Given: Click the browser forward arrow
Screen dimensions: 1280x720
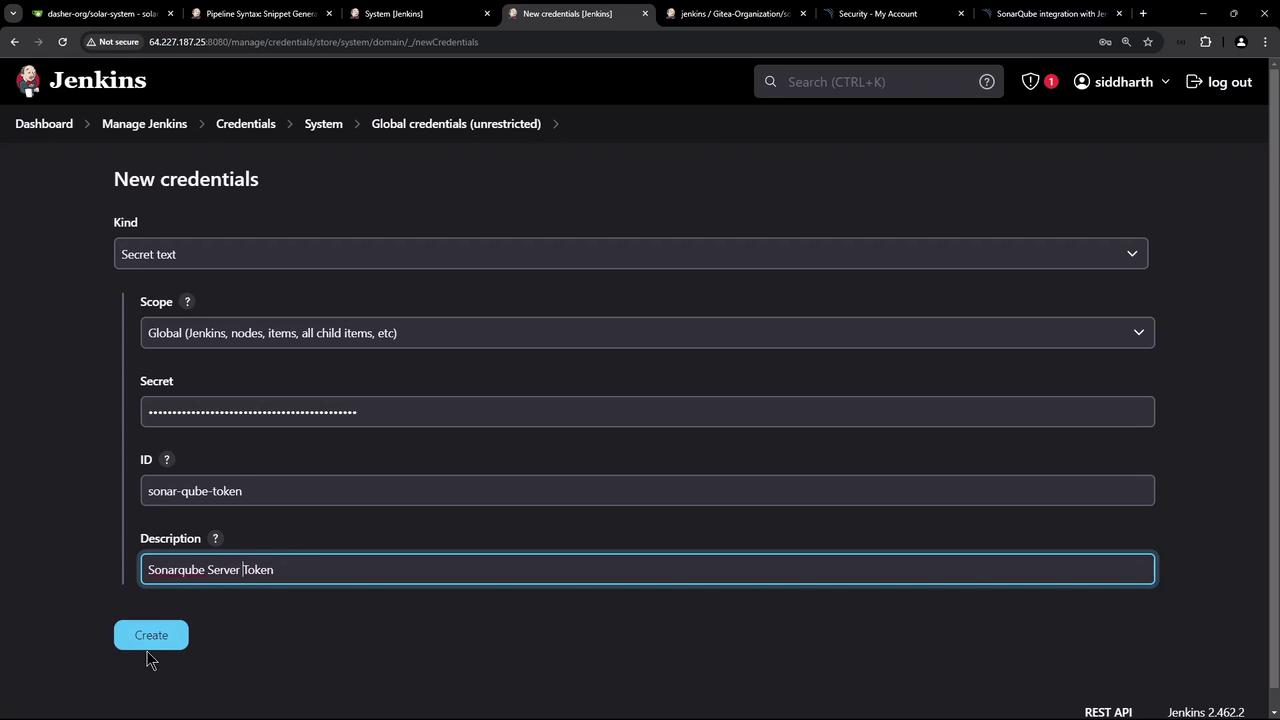Looking at the screenshot, I should pyautogui.click(x=39, y=42).
